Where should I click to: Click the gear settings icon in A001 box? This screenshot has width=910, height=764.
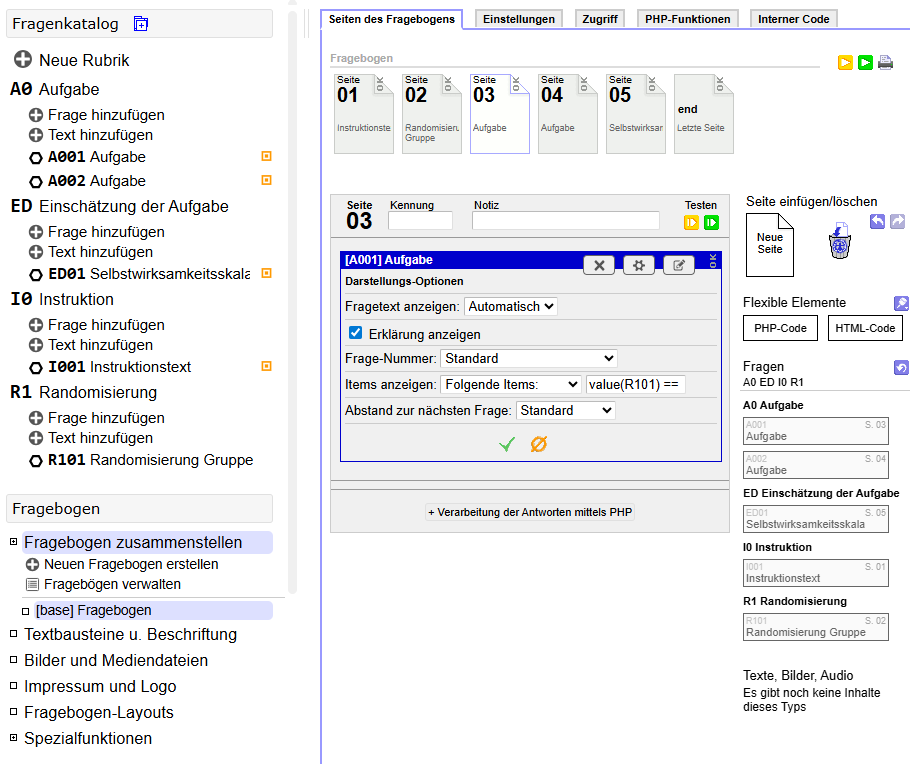[x=639, y=265]
